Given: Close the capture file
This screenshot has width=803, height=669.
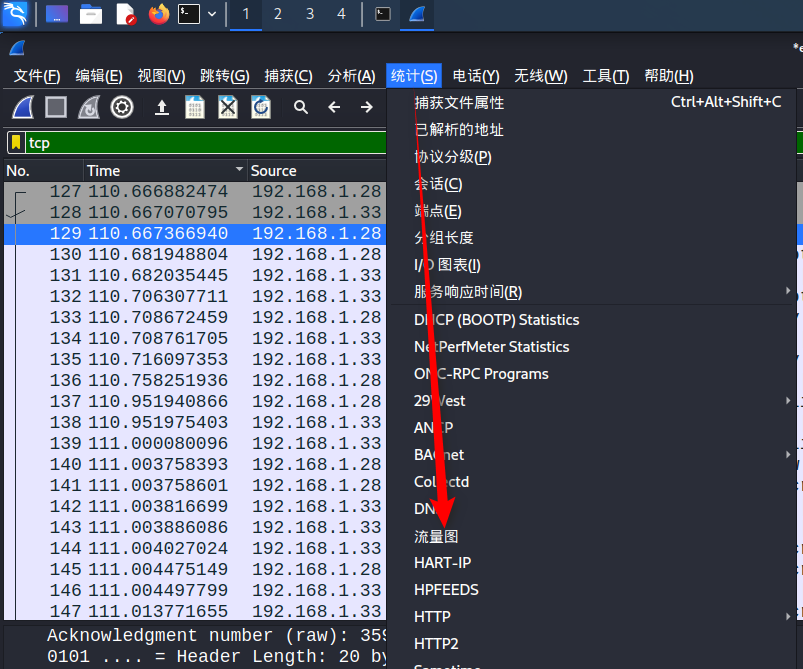Looking at the screenshot, I should point(228,108).
